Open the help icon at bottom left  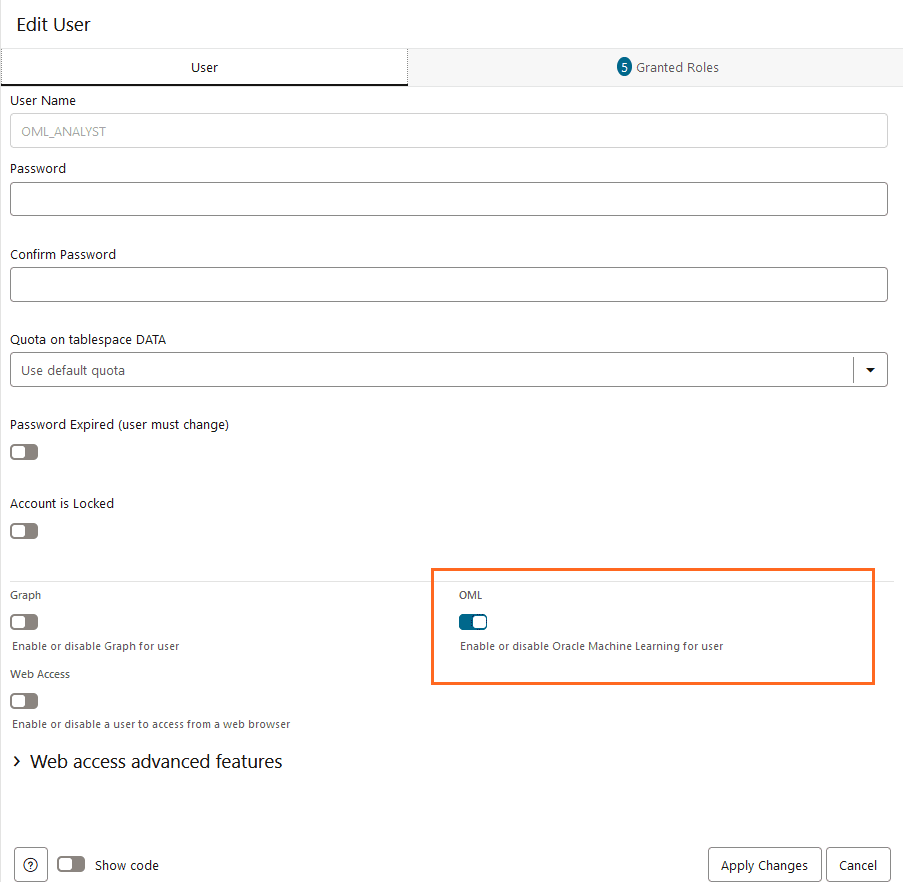tap(30, 864)
